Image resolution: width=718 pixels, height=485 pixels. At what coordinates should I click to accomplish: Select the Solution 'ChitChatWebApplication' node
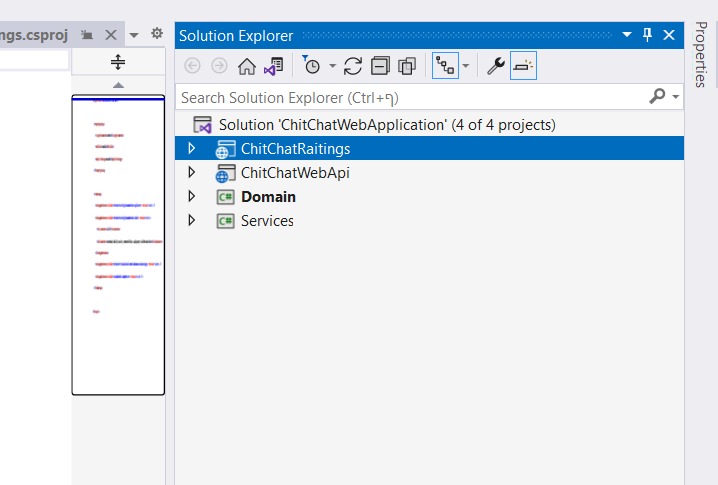[x=387, y=125]
